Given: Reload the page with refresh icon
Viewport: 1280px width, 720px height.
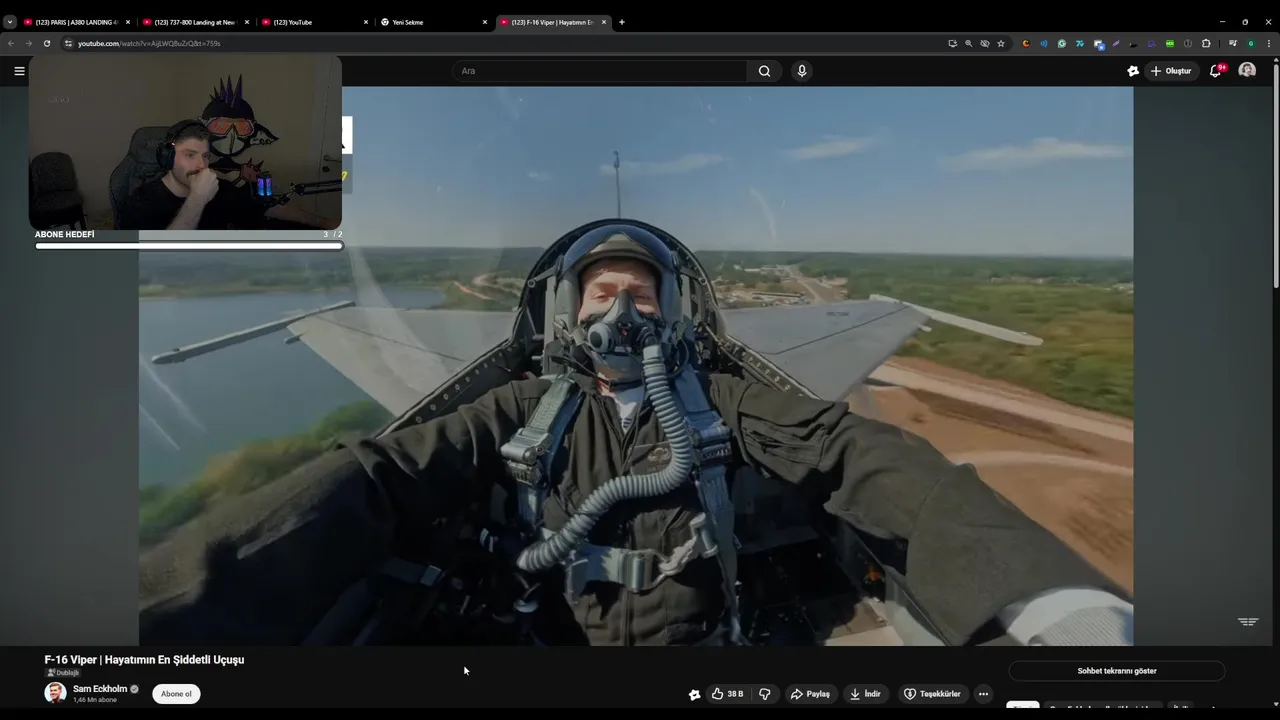Looking at the screenshot, I should tap(46, 43).
